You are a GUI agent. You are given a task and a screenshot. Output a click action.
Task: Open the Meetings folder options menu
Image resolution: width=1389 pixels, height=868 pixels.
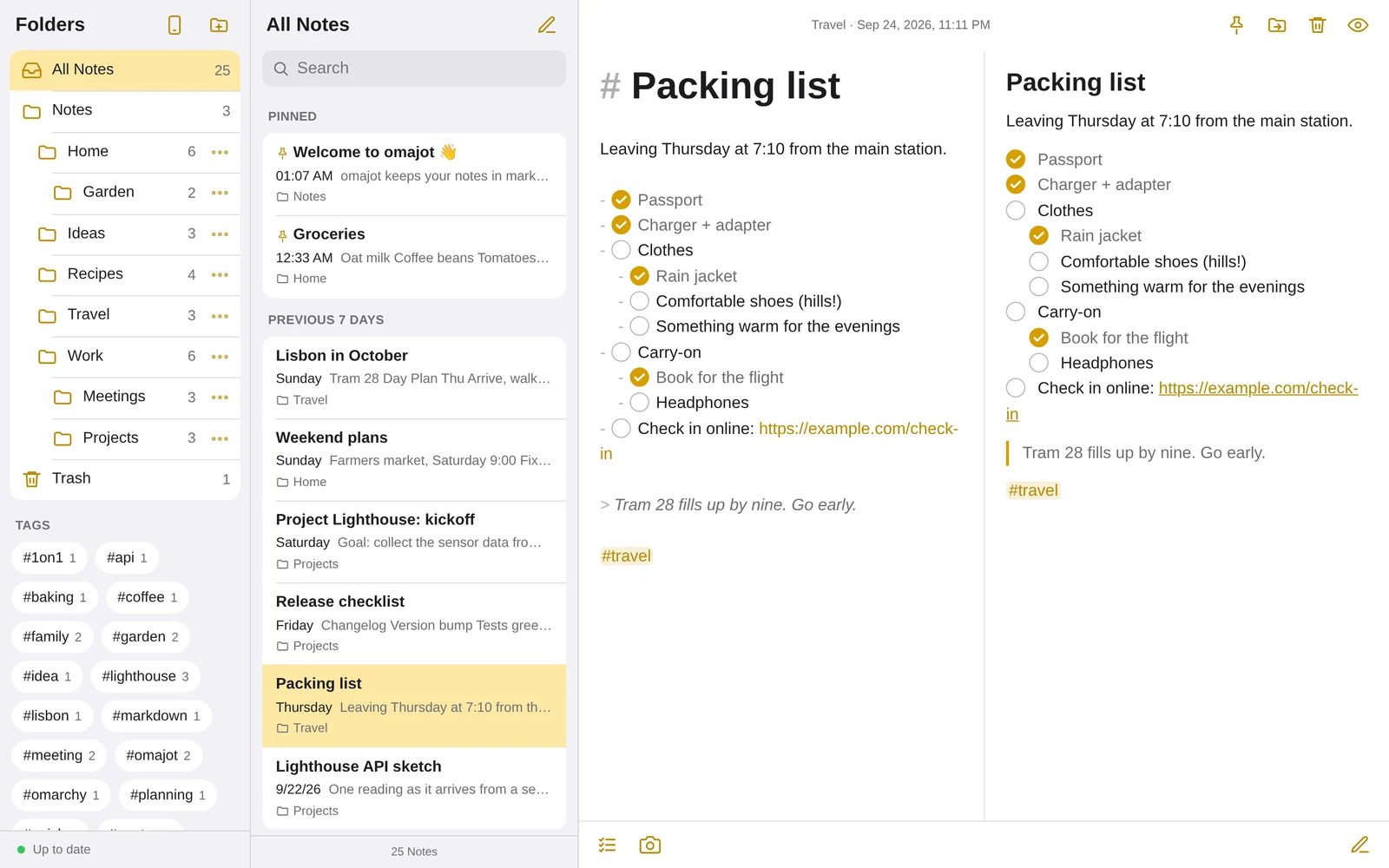coord(220,397)
